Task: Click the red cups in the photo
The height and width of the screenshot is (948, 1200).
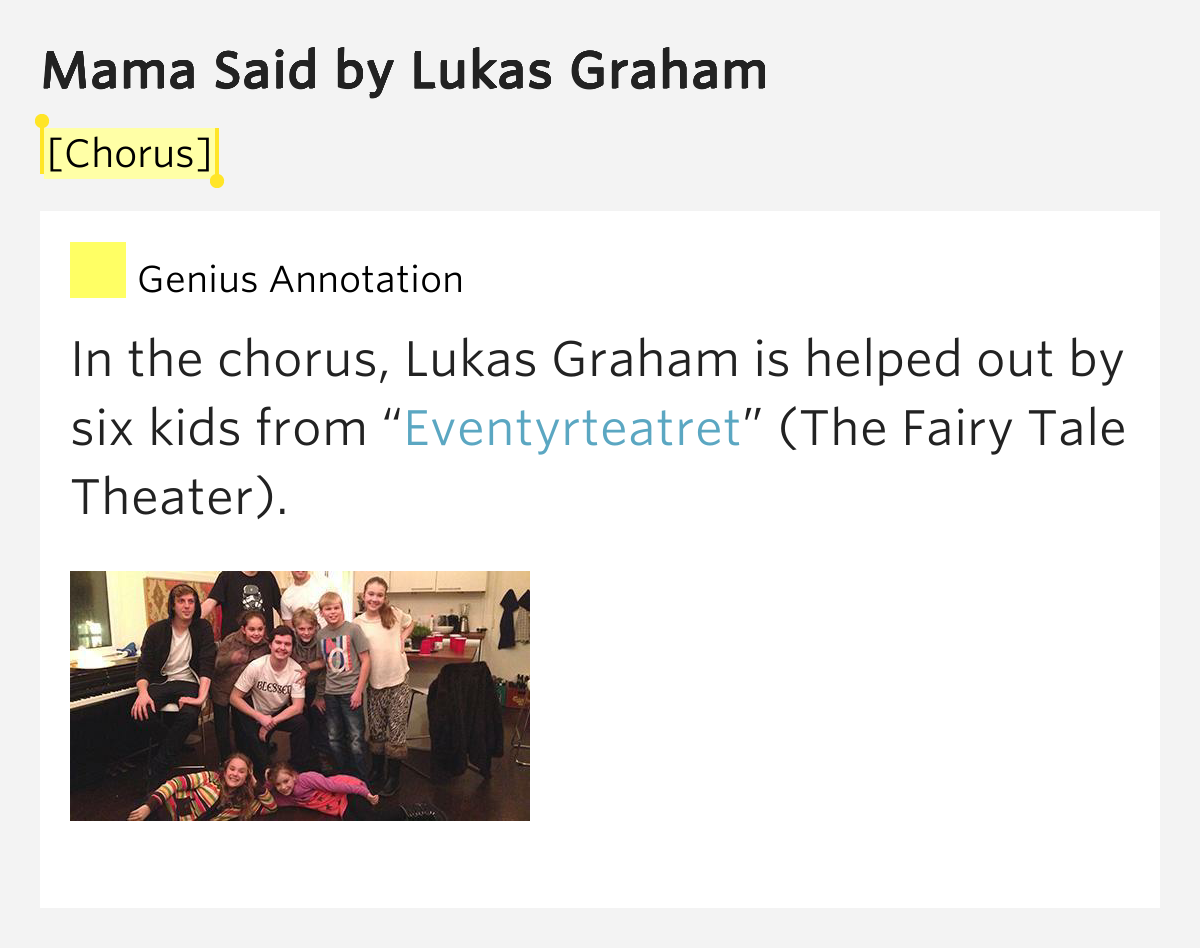Action: (x=440, y=642)
